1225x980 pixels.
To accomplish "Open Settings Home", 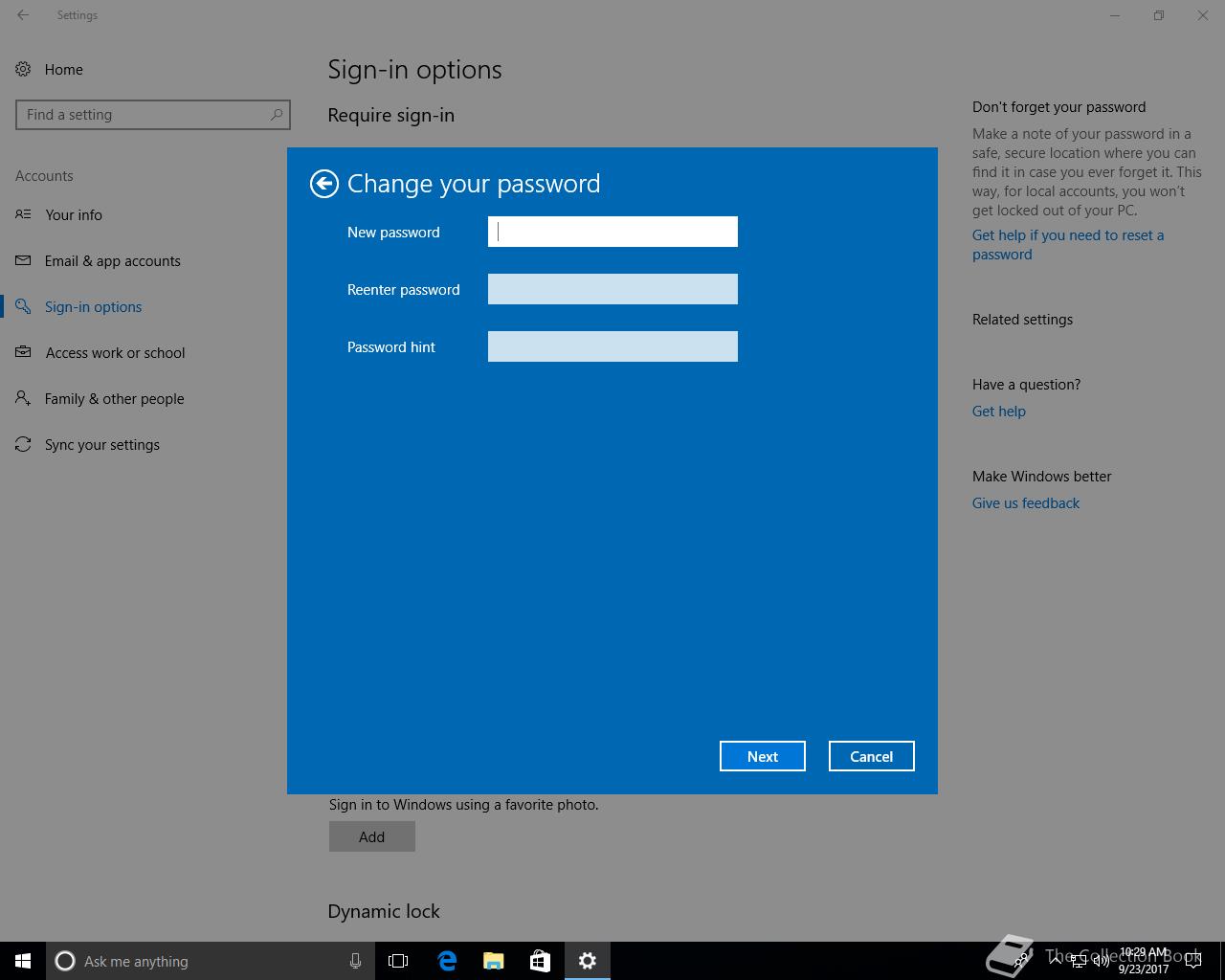I will [x=63, y=70].
